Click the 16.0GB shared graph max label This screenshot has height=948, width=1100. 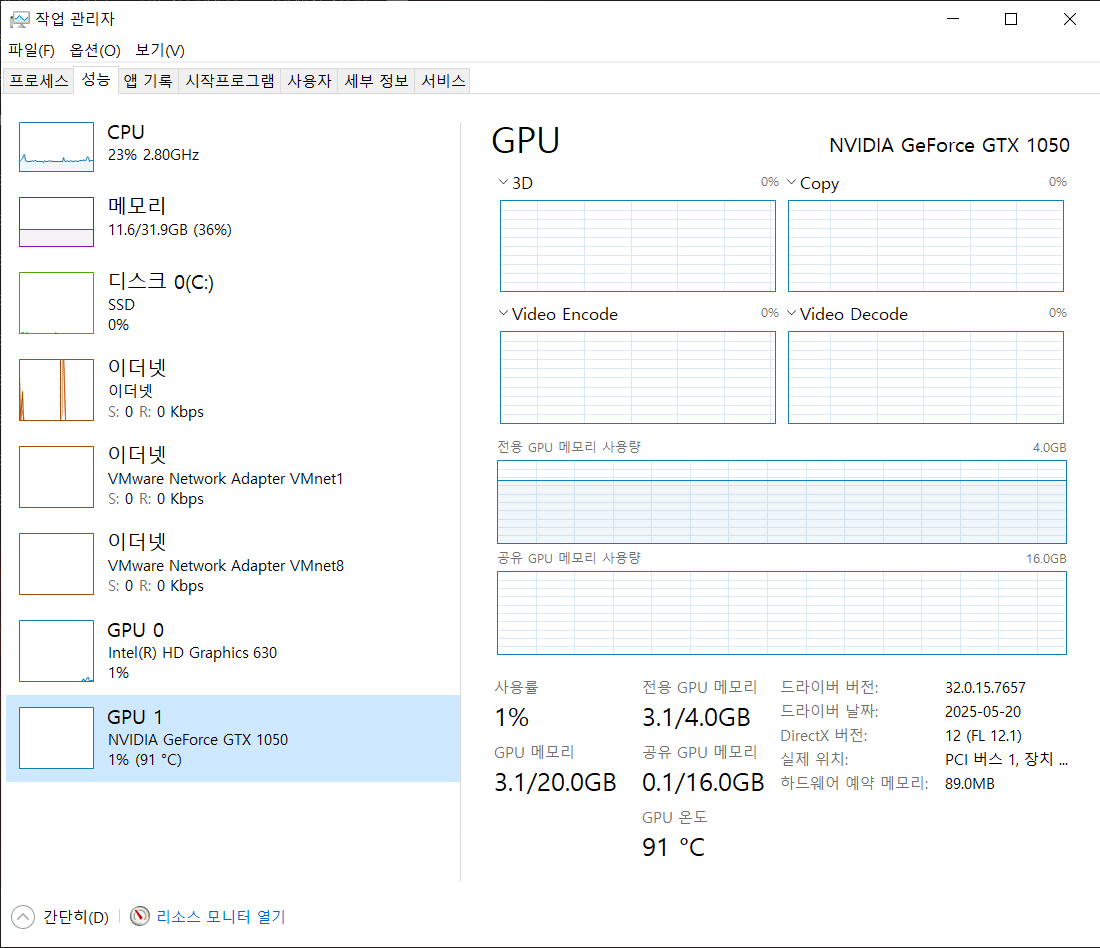tap(1046, 559)
